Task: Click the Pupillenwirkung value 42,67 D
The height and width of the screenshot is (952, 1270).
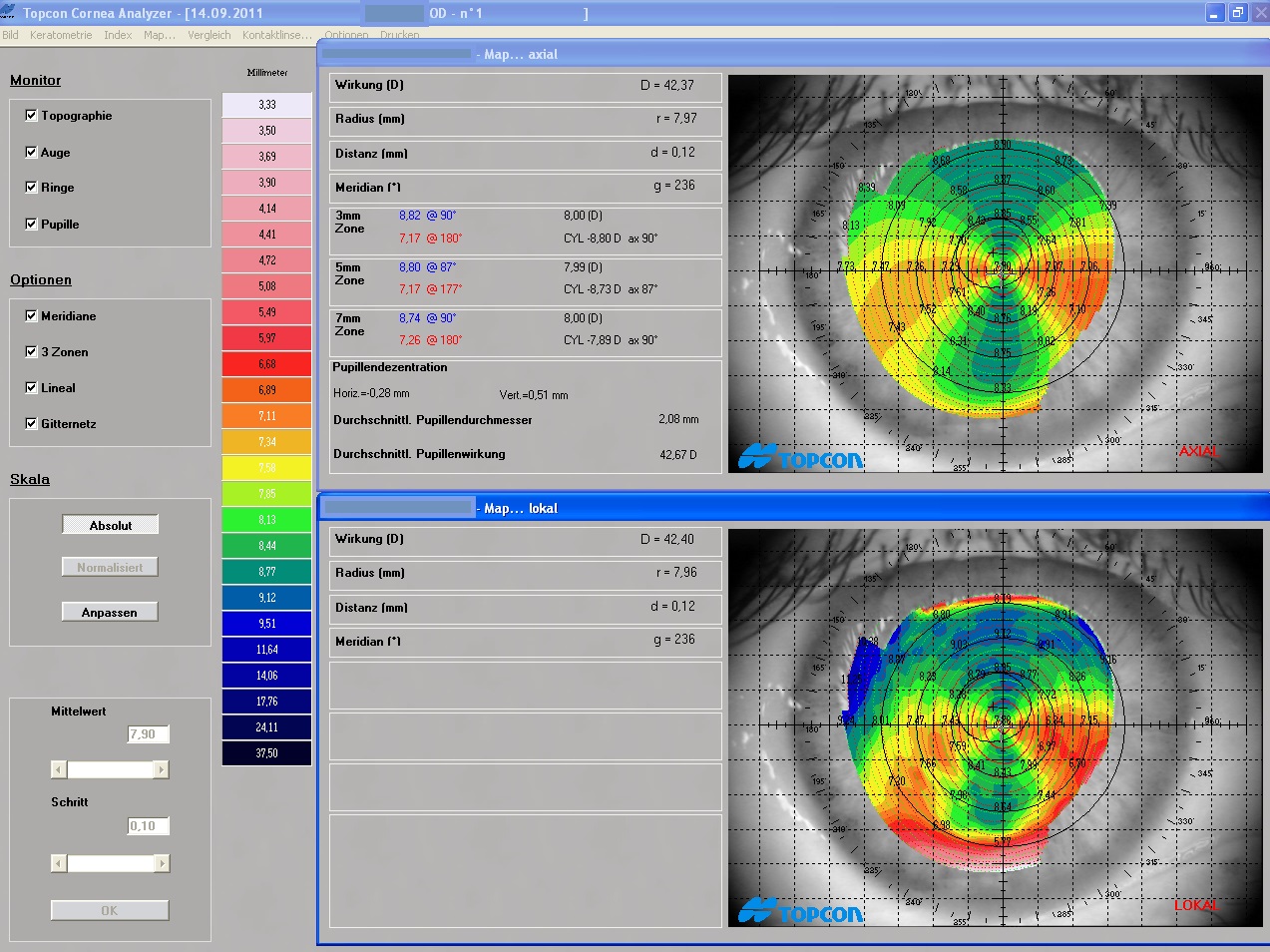Action: 678,455
